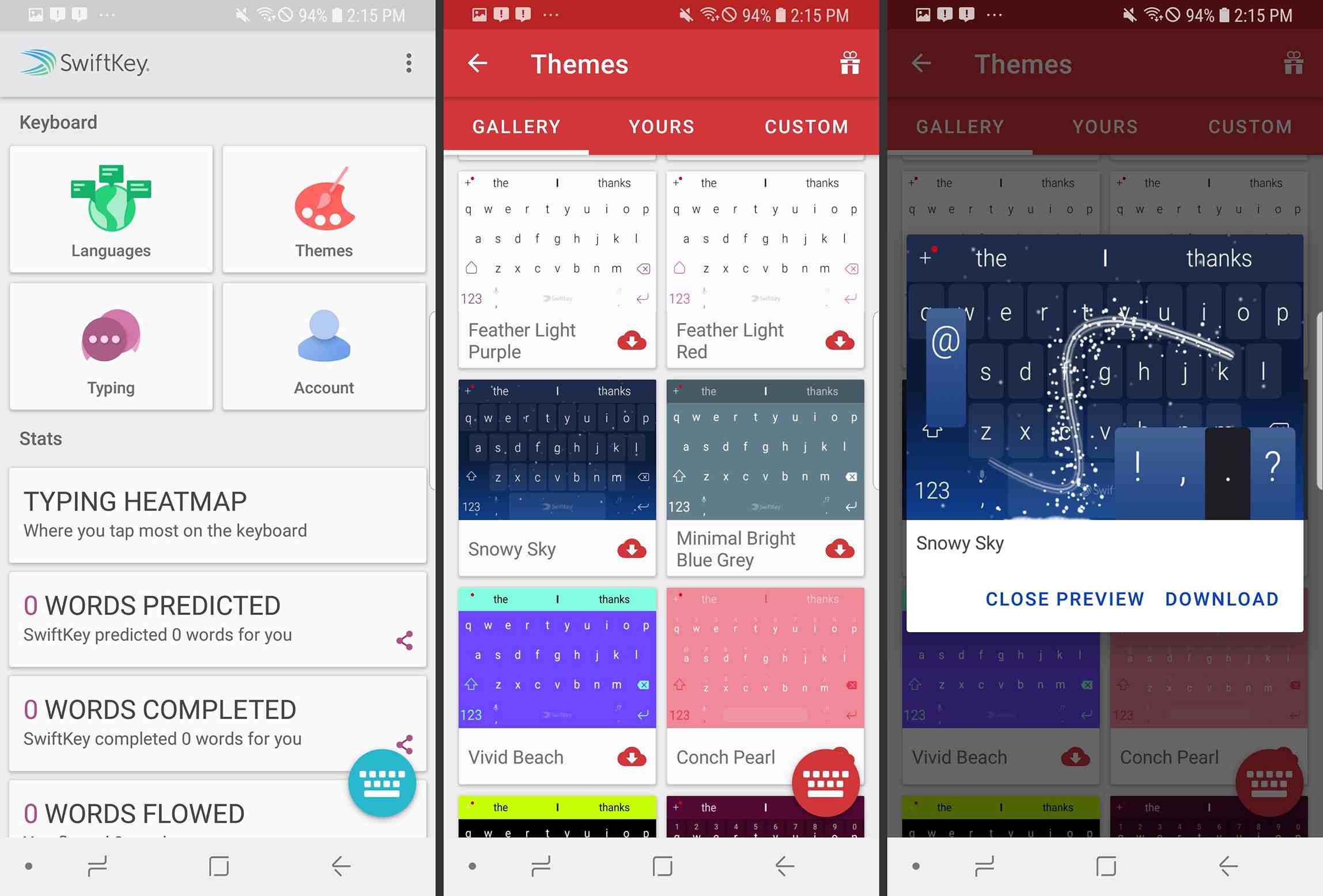
Task: Switch to the YOURS themes tab
Action: tap(661, 126)
